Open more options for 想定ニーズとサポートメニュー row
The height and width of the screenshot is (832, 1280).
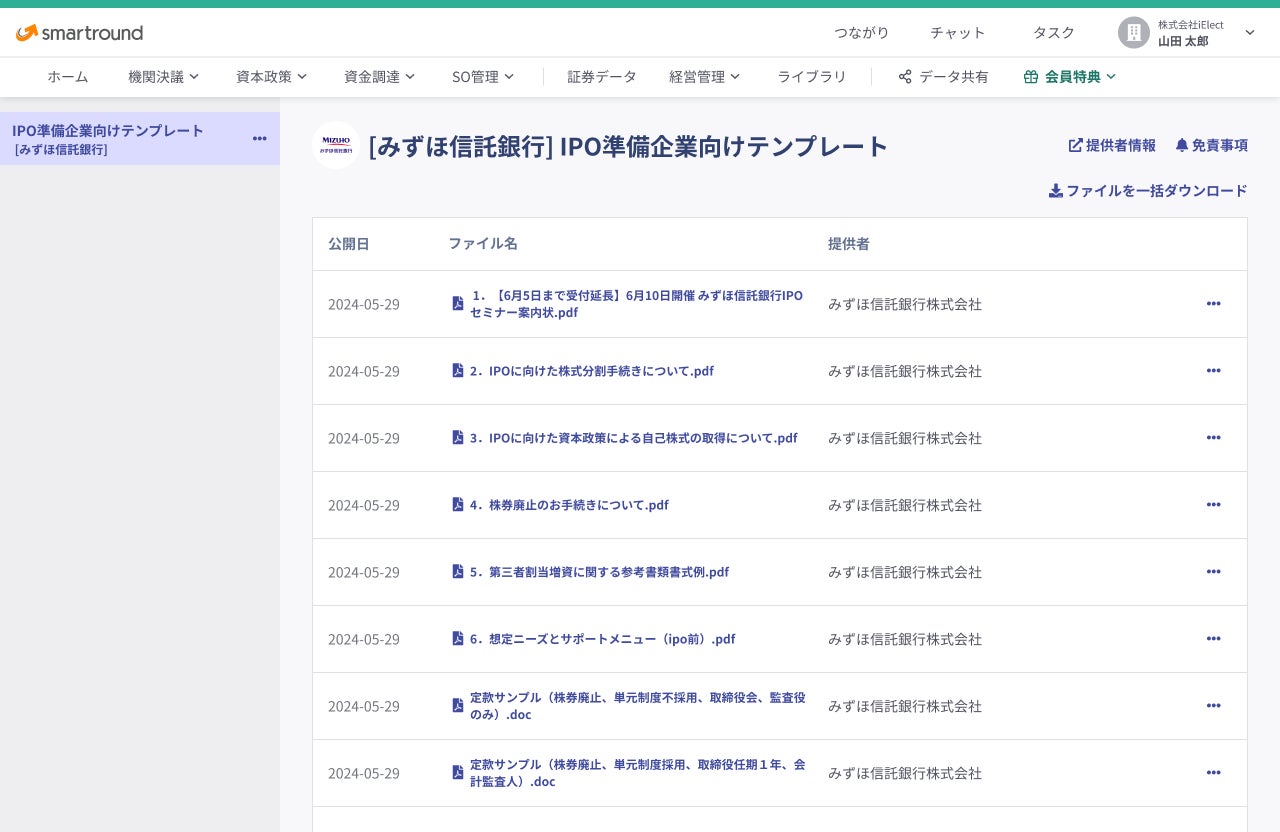[1213, 639]
